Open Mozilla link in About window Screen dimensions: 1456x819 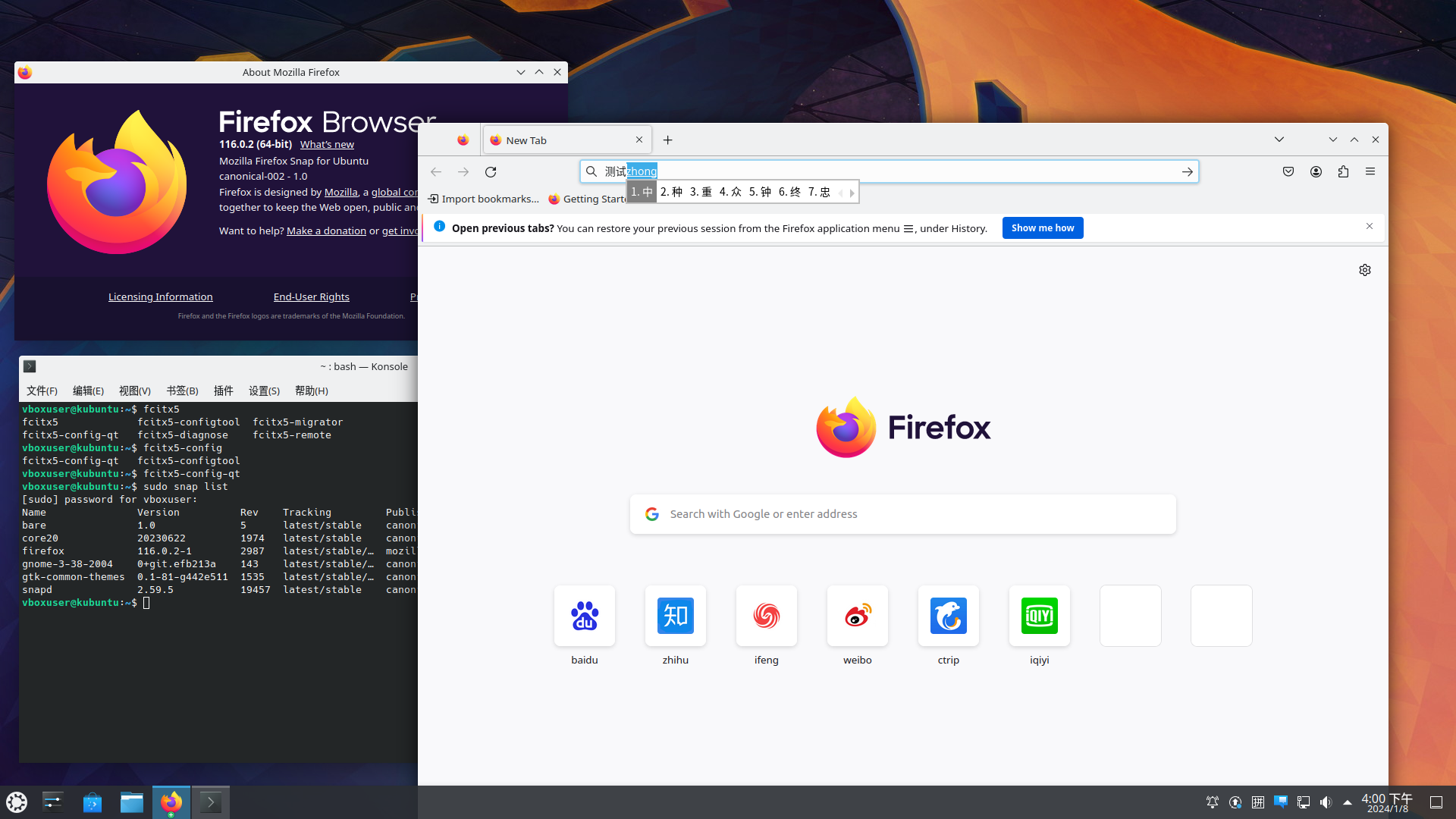tap(340, 193)
